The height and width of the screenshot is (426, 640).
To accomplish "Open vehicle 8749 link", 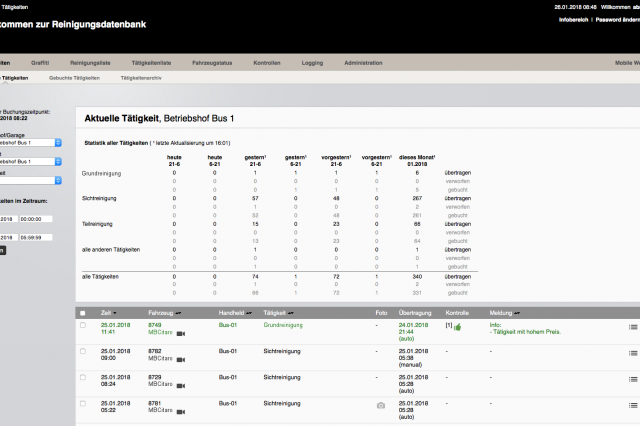I will 155,325.
